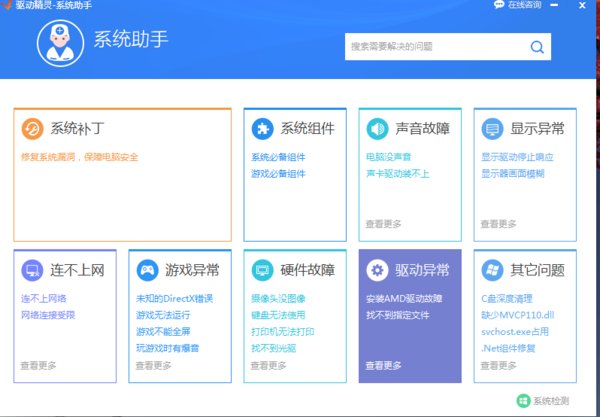The width and height of the screenshot is (600, 417).
Task: Click the 系统补丁 card title
Action: tap(77, 129)
